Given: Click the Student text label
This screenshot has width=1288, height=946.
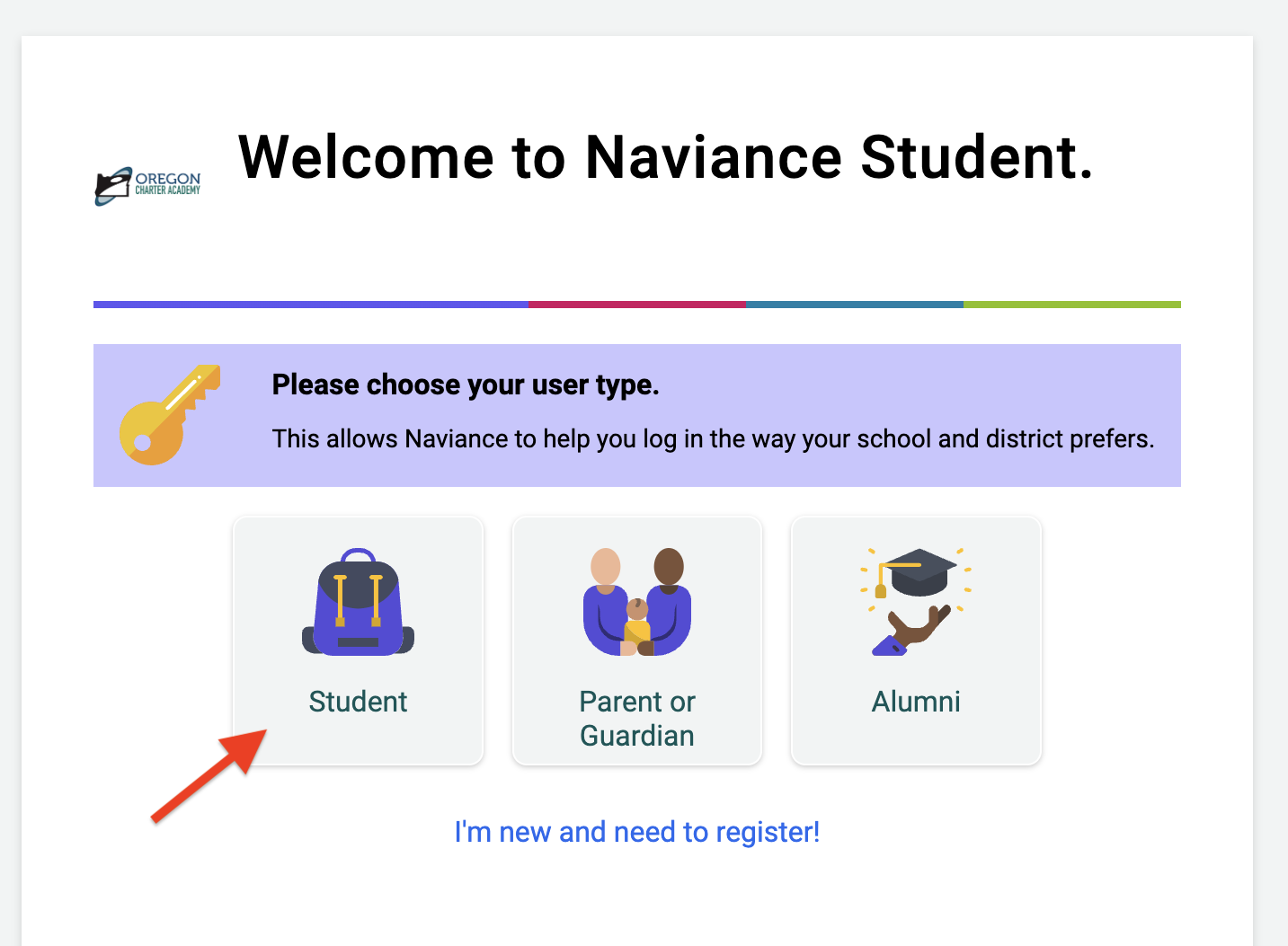Looking at the screenshot, I should click(358, 702).
